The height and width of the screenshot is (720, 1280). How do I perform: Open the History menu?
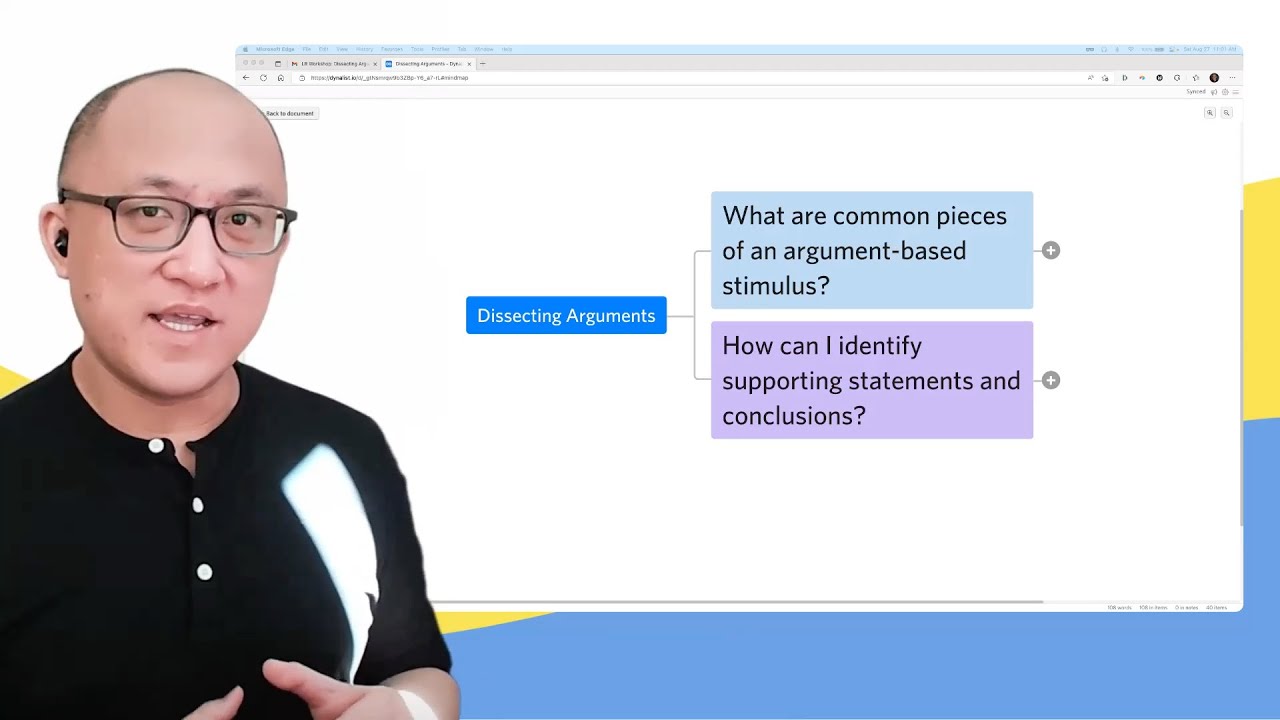(x=364, y=49)
